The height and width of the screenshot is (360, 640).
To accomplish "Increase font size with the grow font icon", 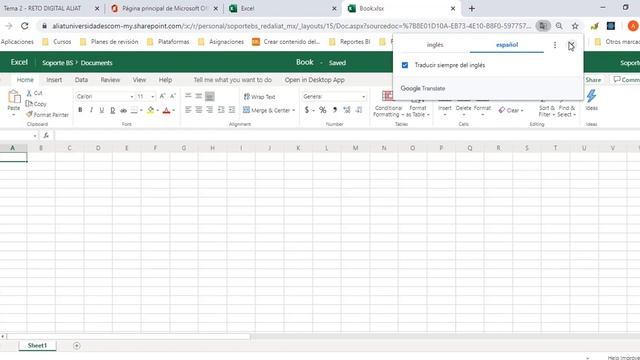I will click(x=162, y=96).
